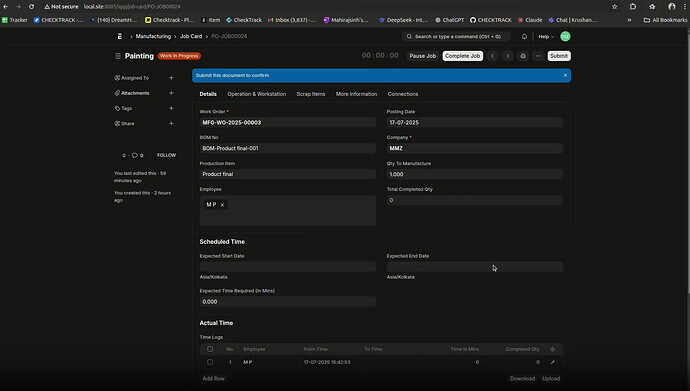Screen dimensions: 690x391
Task: Edit time log row 1 pencil icon
Action: tap(553, 362)
